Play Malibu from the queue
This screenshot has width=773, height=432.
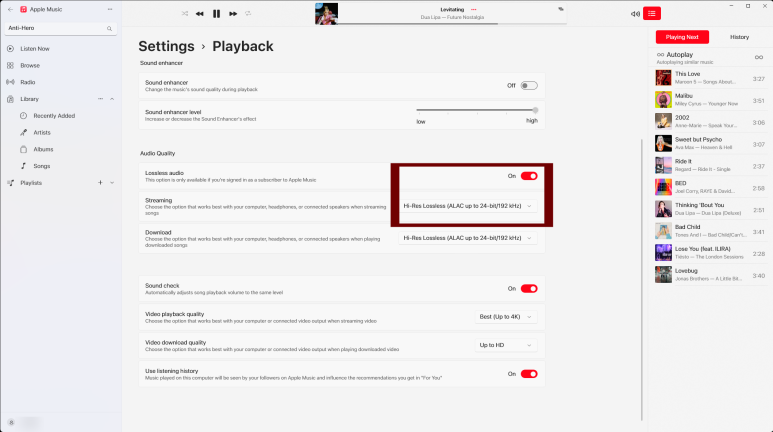click(710, 100)
